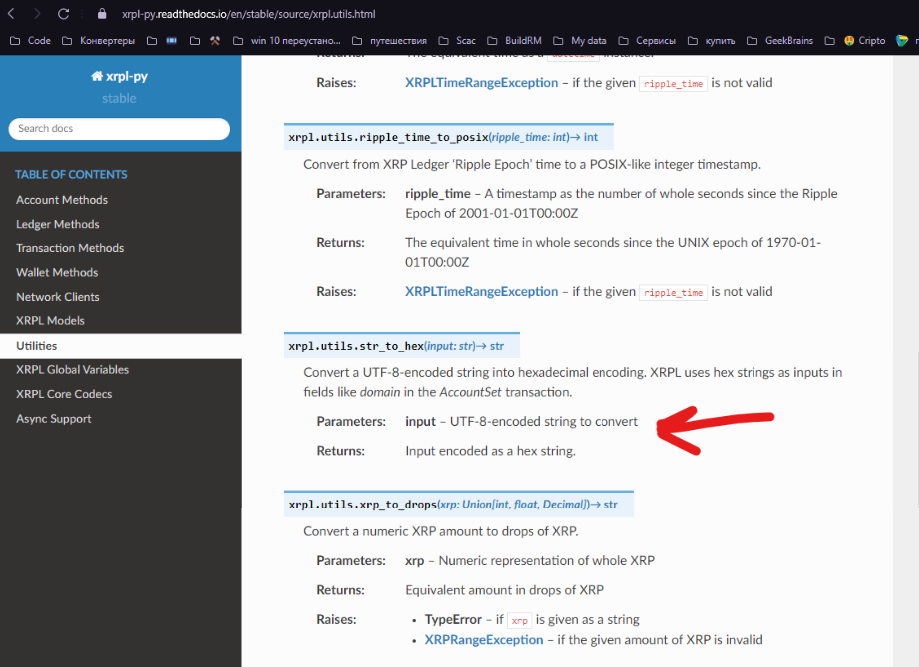The image size is (919, 667).
Task: Select Utilities in the table of contents
Action: [37, 345]
